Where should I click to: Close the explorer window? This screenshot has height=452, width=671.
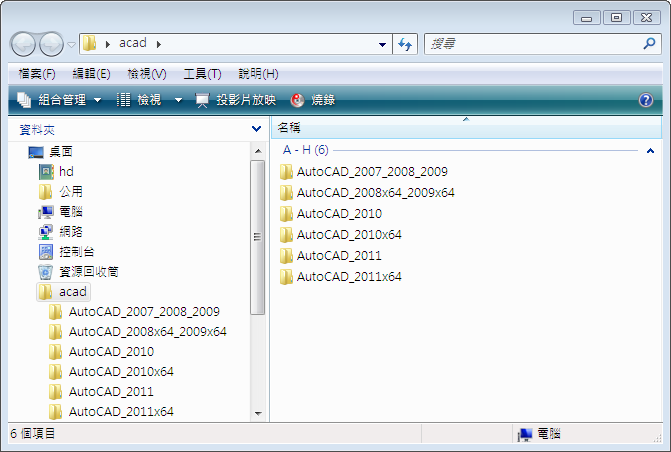point(647,18)
